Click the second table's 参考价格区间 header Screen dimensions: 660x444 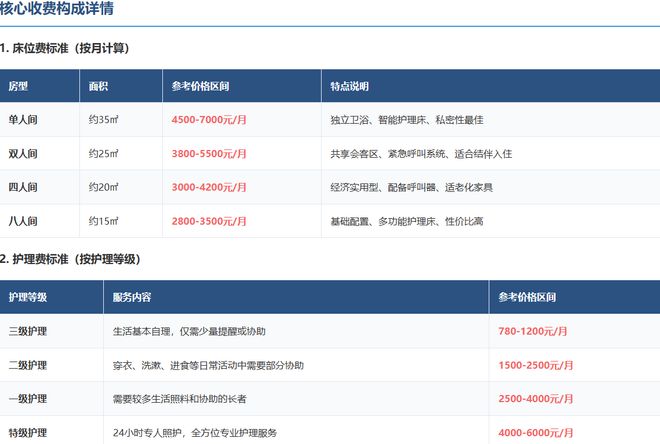click(x=527, y=297)
